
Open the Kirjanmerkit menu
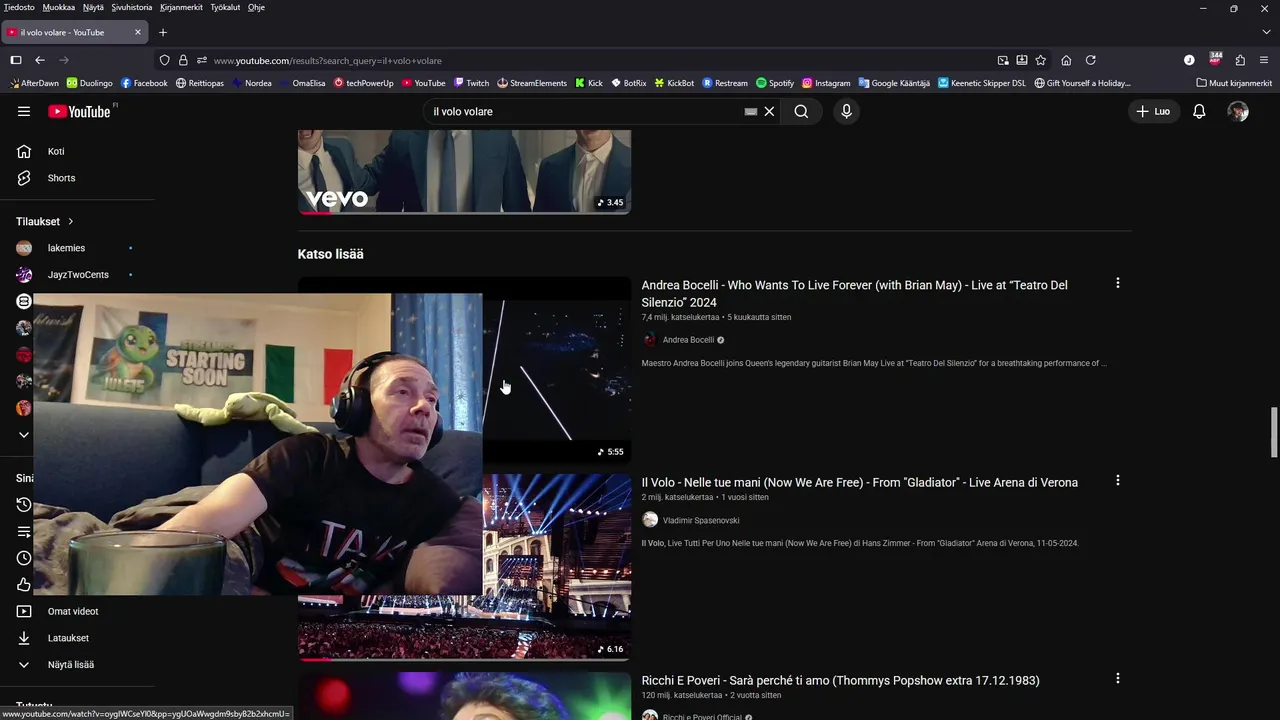tap(181, 7)
